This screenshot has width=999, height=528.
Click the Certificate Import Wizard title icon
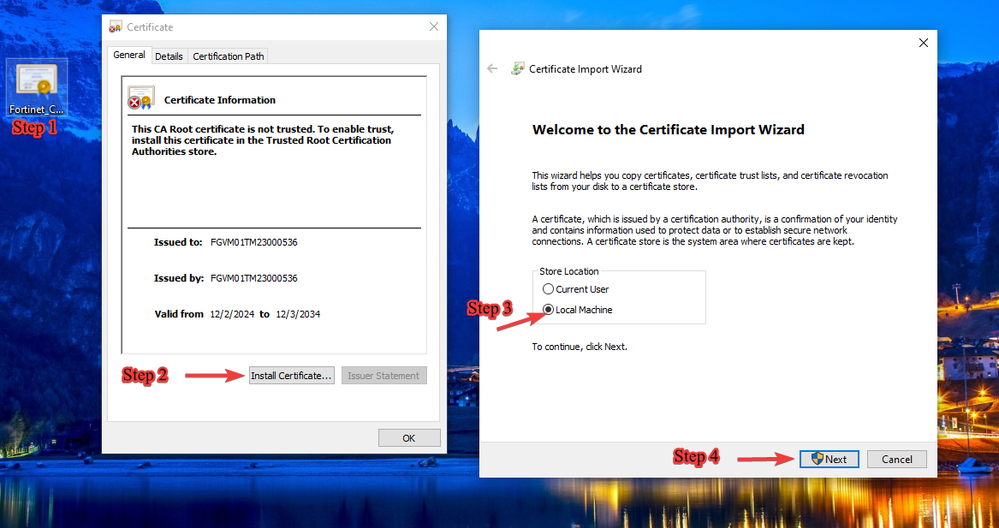[x=518, y=69]
